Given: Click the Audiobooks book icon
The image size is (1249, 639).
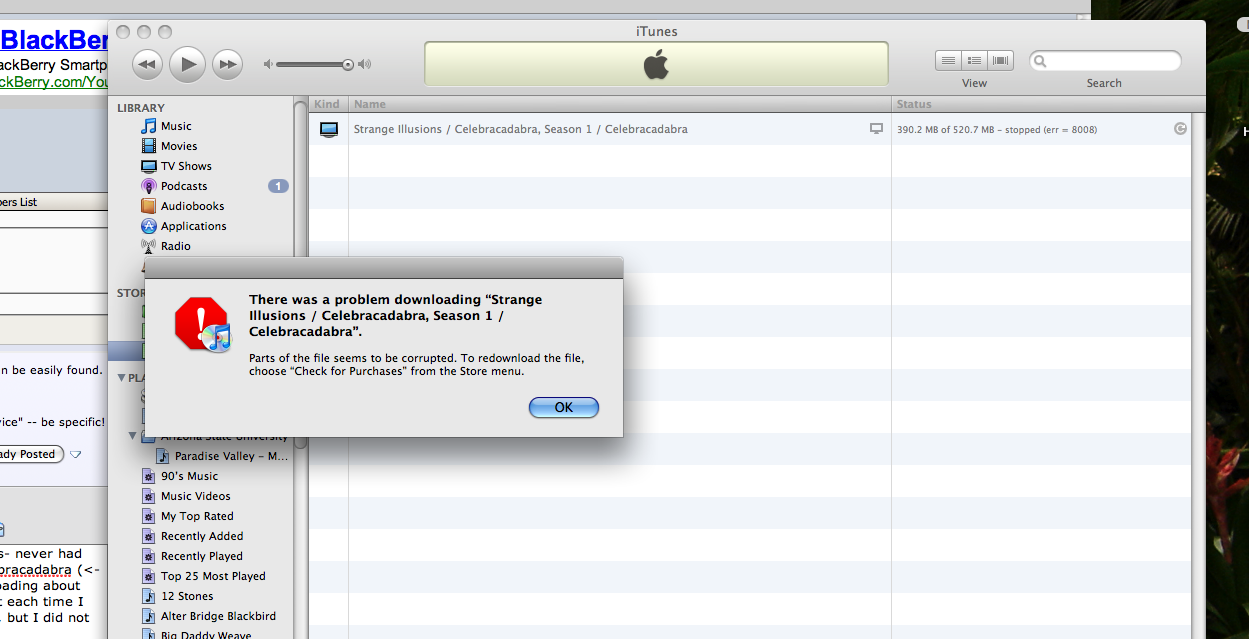Looking at the screenshot, I should (x=149, y=206).
